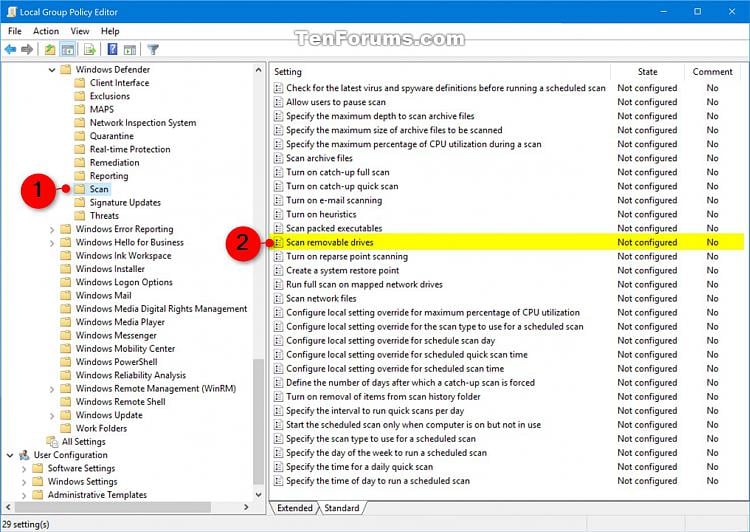
Task: Select the Threats folder
Action: [x=104, y=216]
